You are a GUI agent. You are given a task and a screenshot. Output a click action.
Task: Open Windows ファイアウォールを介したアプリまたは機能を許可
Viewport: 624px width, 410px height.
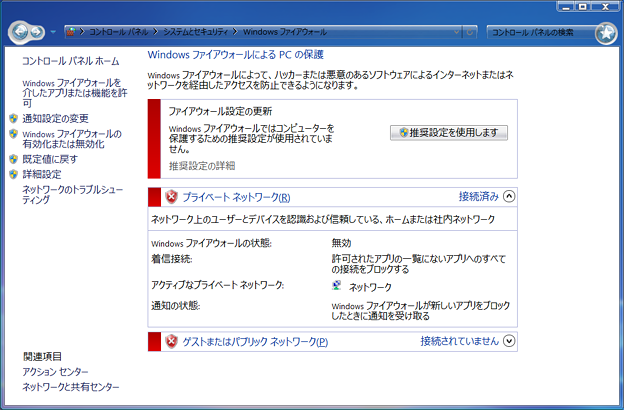tap(75, 93)
